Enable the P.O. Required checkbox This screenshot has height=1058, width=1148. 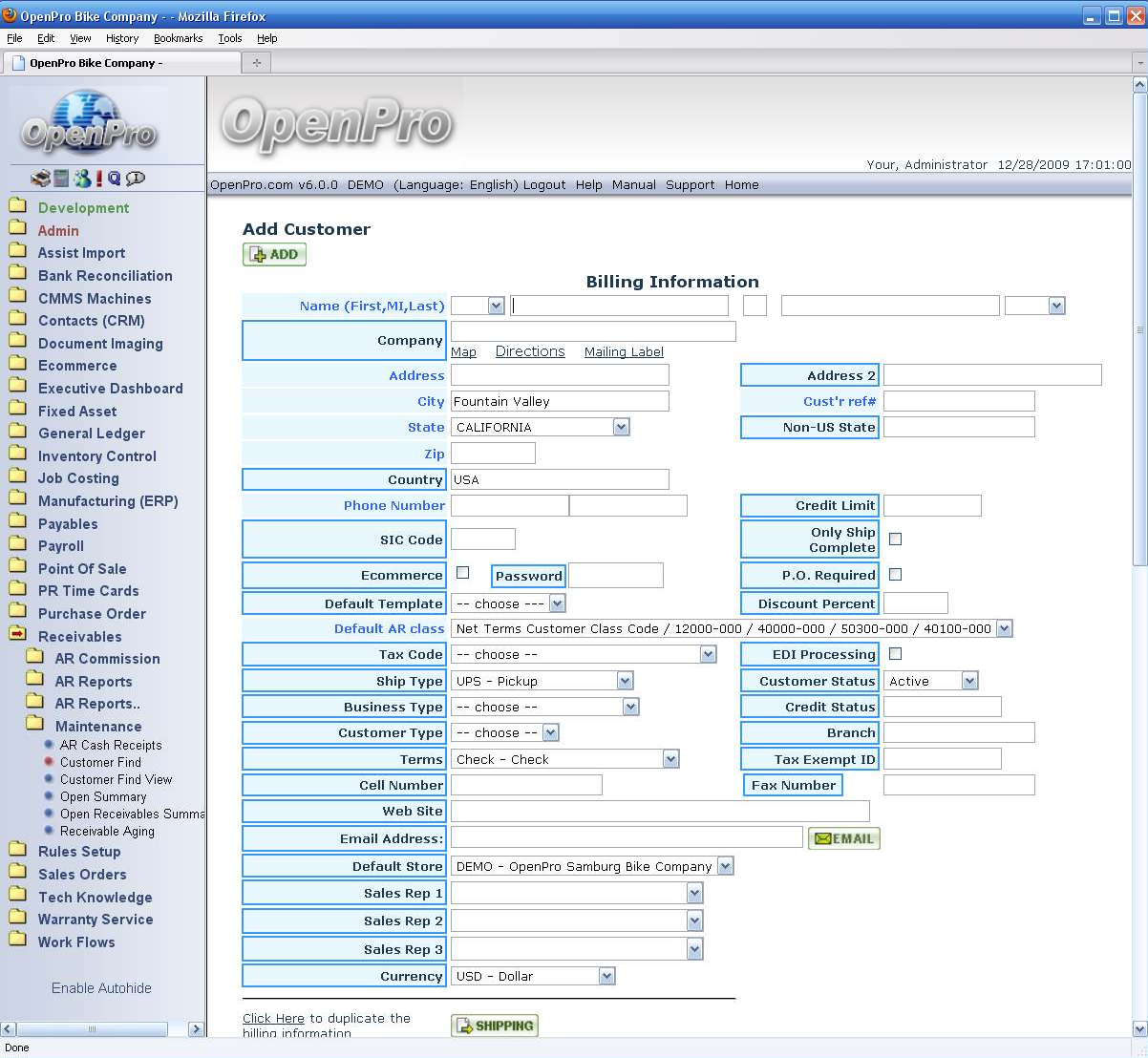click(895, 575)
